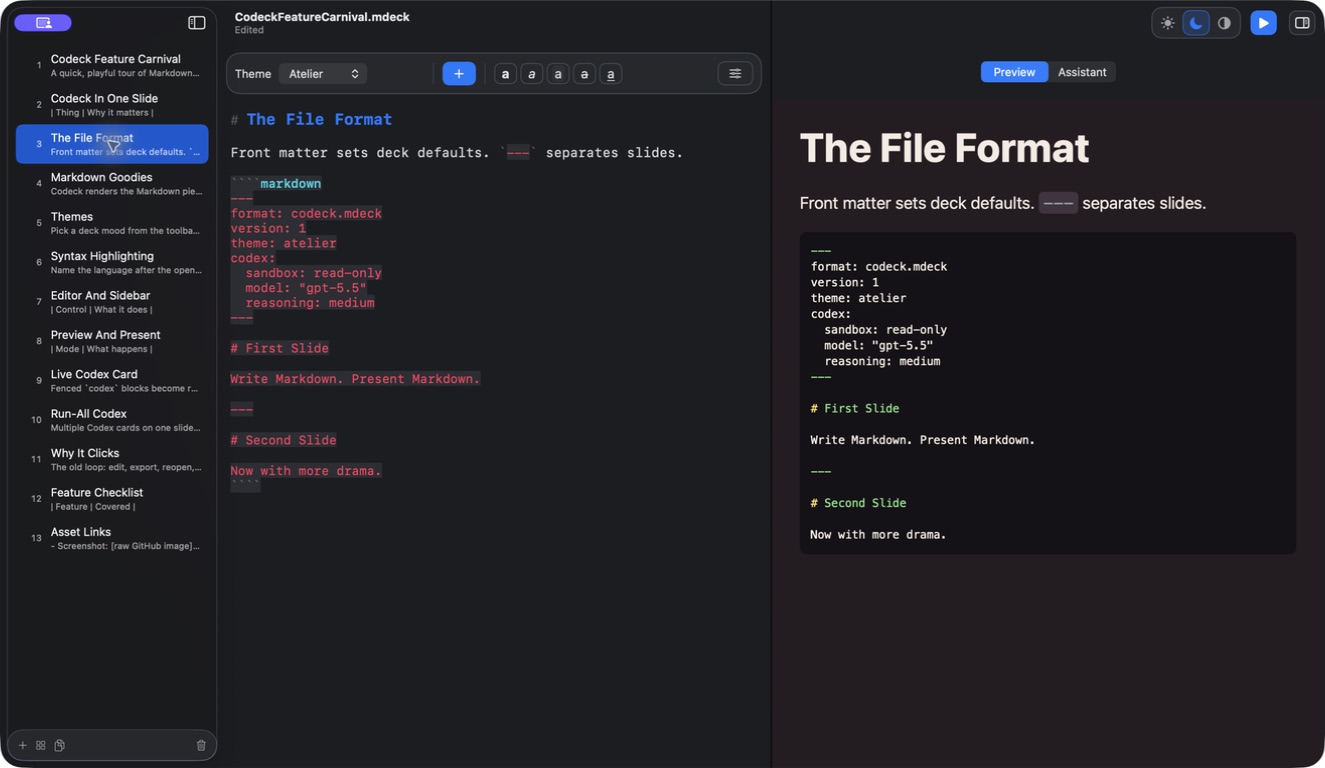Click the preview title 'The File Format'
The height and width of the screenshot is (768, 1325).
click(944, 148)
